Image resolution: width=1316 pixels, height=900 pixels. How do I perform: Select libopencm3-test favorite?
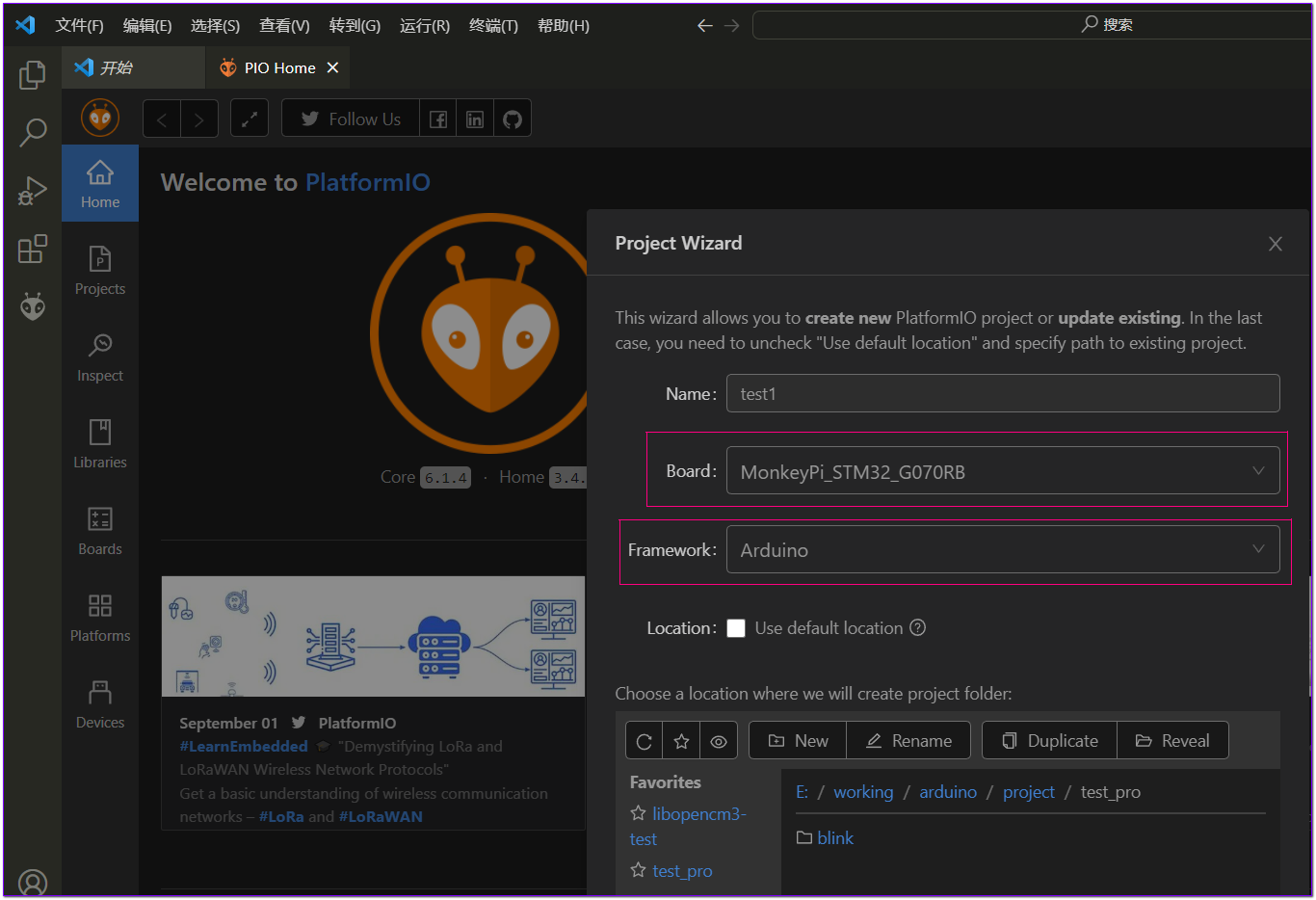pos(688,826)
